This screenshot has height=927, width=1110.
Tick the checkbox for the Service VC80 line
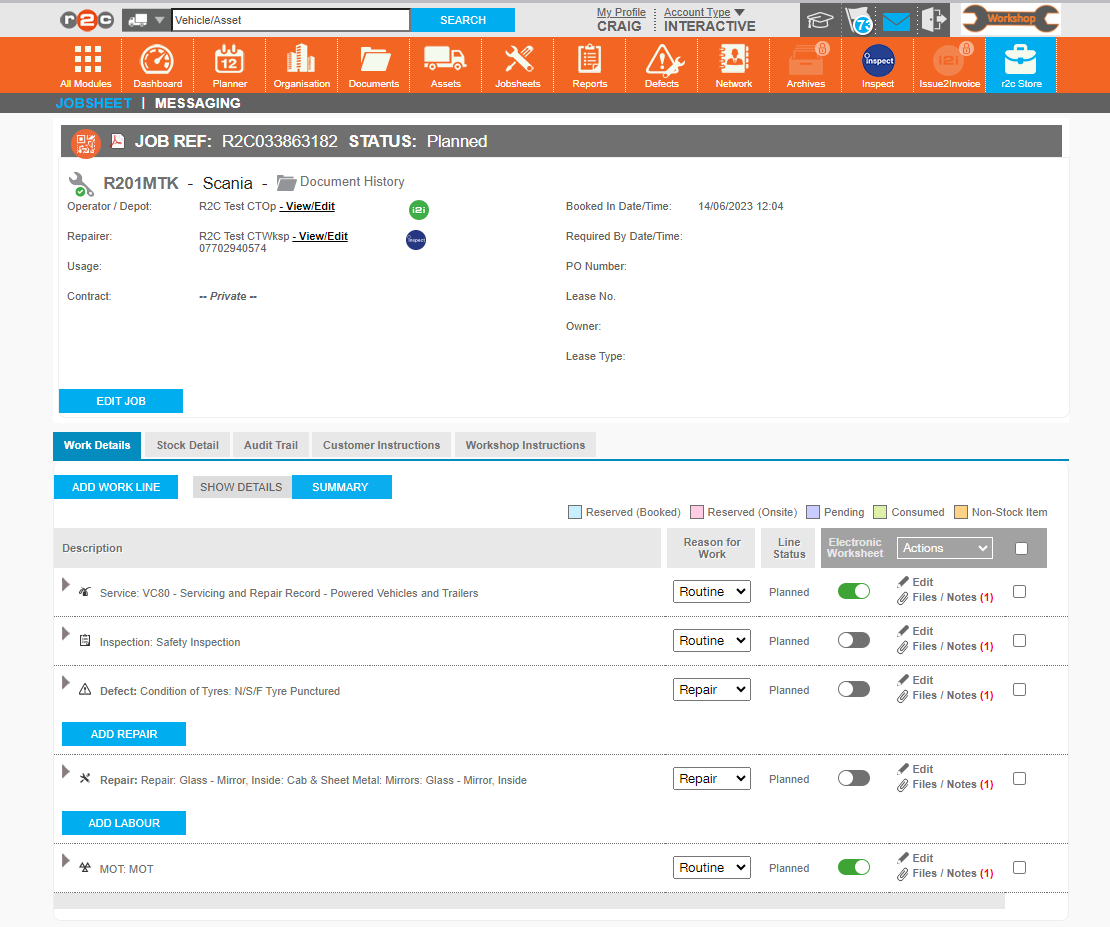pos(1019,591)
